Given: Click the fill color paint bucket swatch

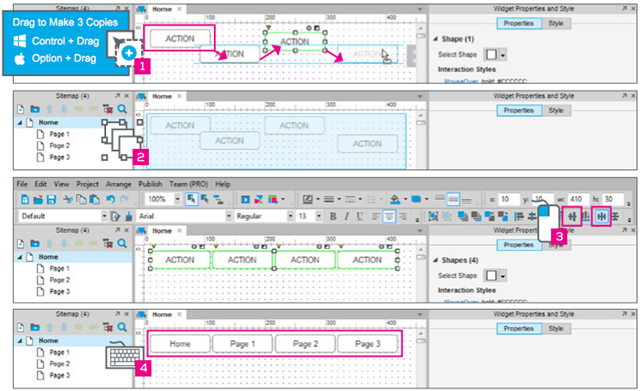Looking at the screenshot, I should click(x=395, y=199).
